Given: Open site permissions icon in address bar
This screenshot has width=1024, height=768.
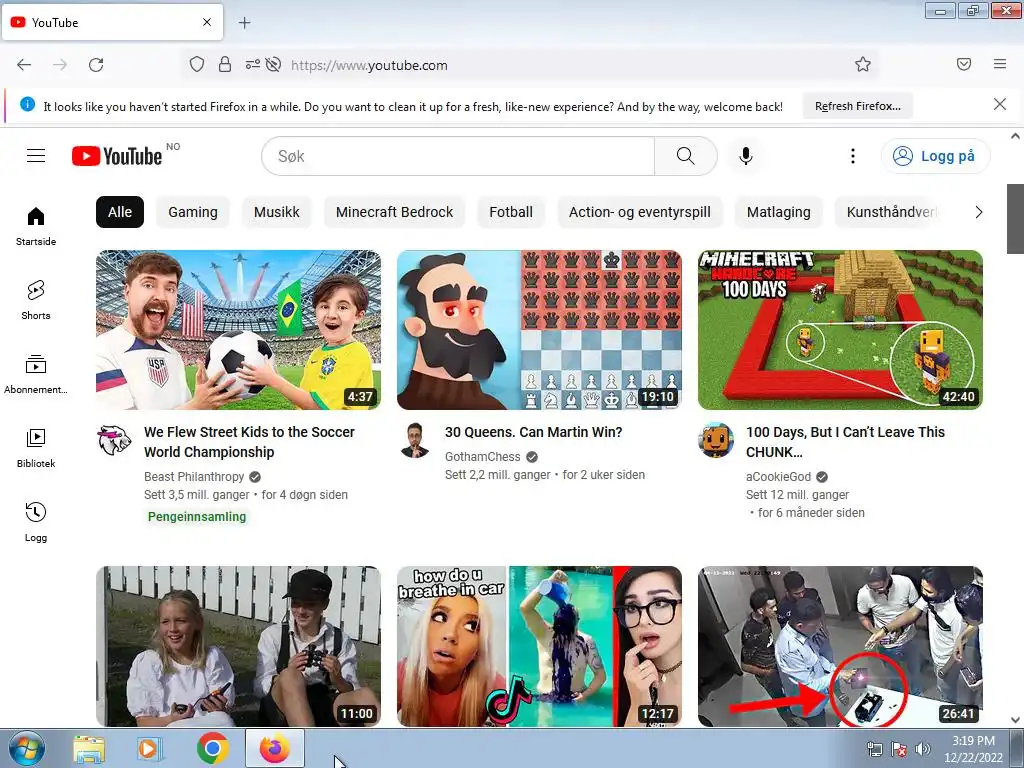Looking at the screenshot, I should click(252, 64).
